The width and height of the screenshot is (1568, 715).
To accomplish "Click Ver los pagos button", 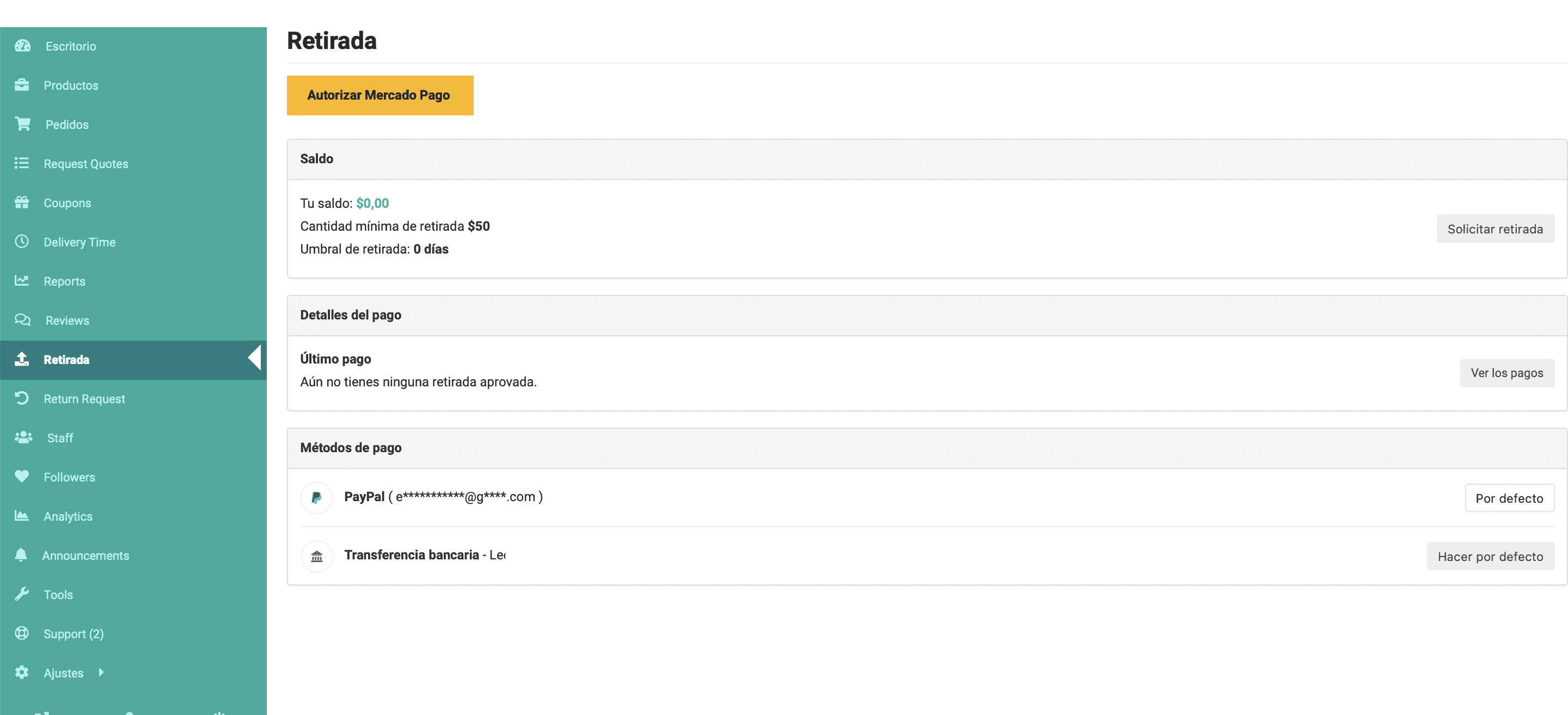I will 1506,373.
